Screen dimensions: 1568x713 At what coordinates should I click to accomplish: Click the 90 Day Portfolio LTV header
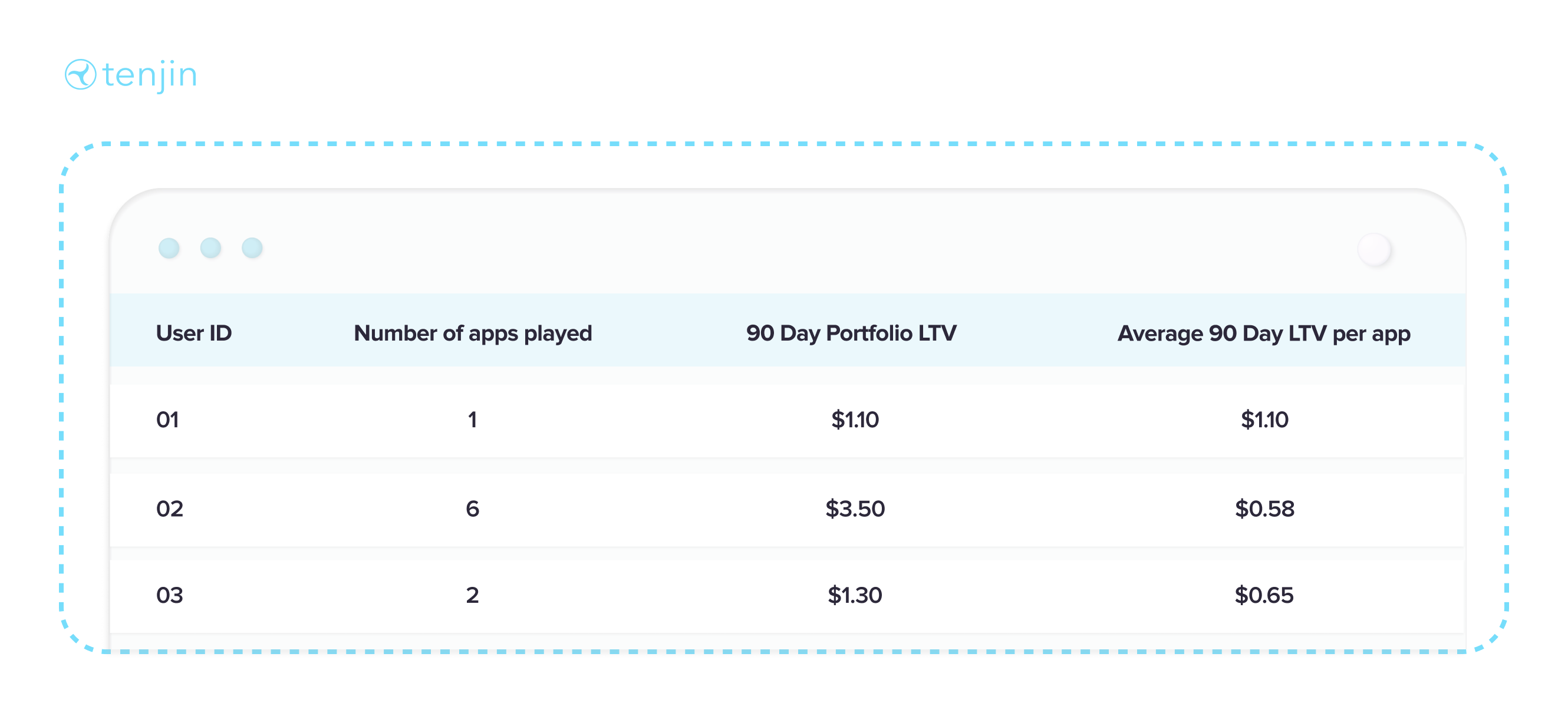click(851, 333)
